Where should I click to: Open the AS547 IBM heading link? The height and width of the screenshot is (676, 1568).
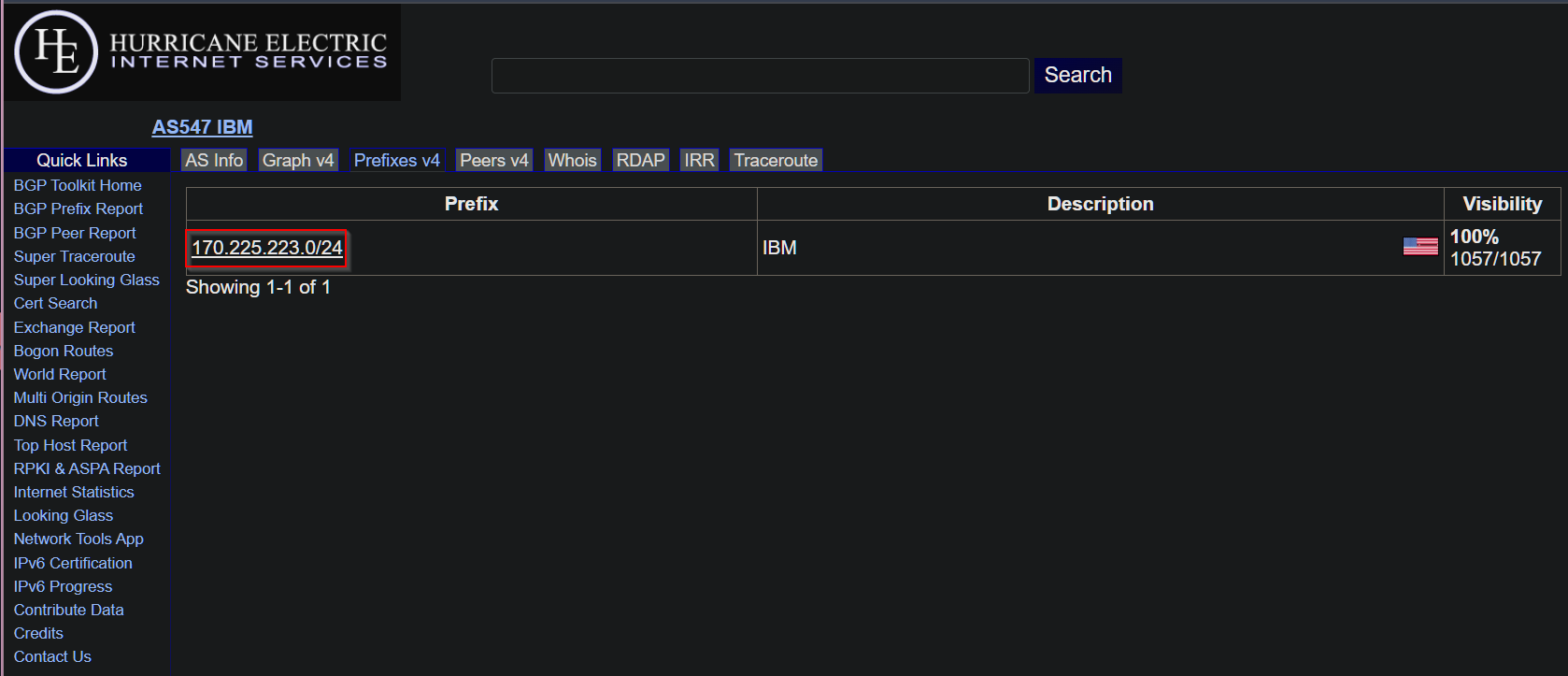point(202,127)
